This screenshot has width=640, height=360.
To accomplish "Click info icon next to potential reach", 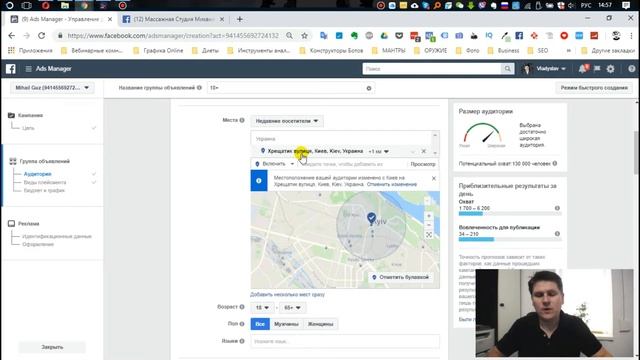I will [x=555, y=163].
